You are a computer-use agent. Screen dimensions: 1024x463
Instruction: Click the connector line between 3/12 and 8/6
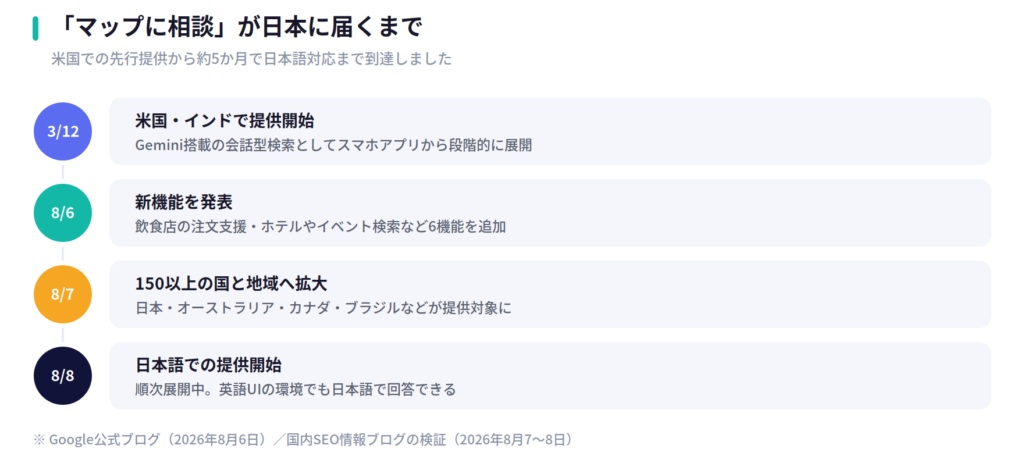tap(63, 172)
